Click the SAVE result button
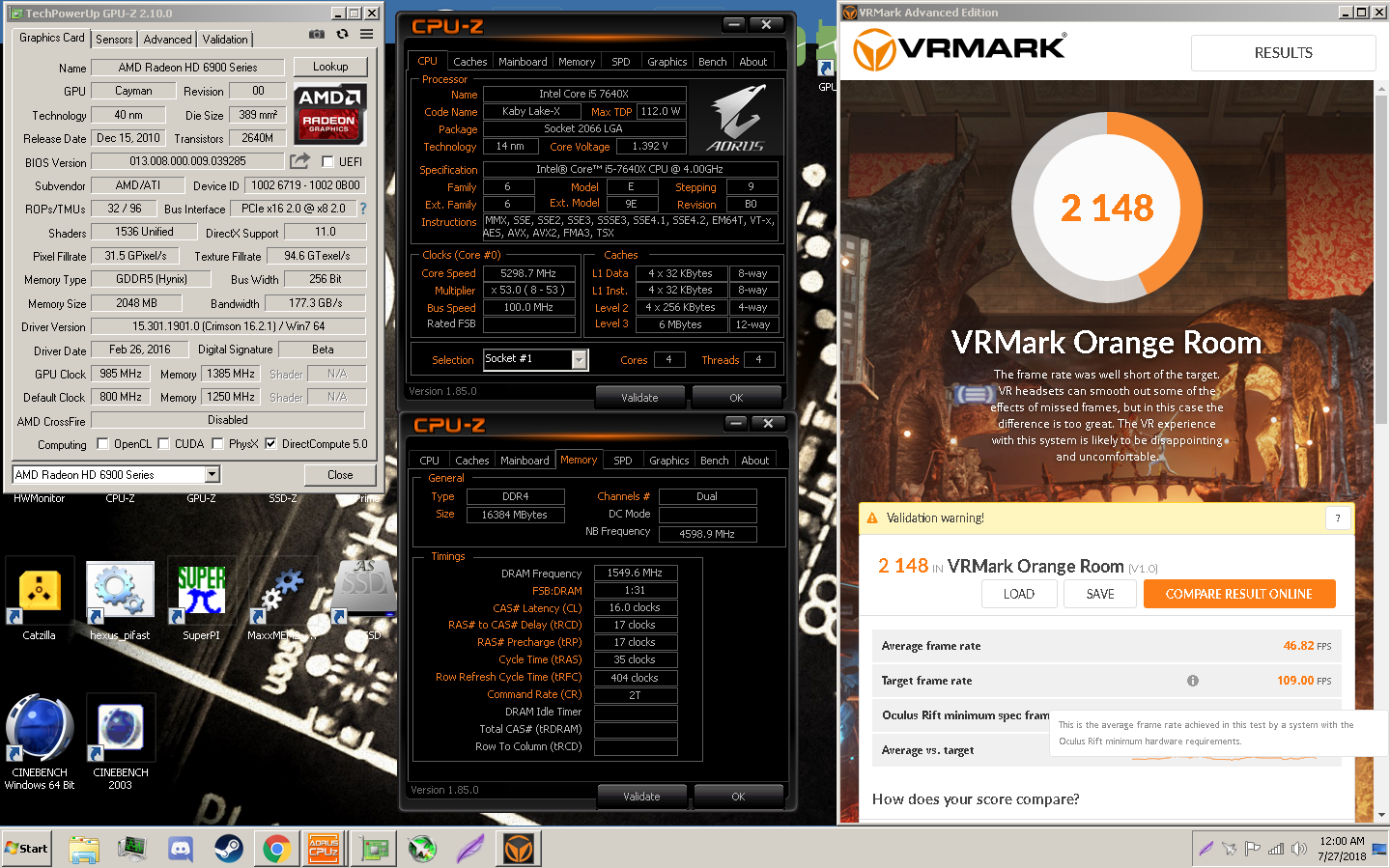This screenshot has height=868, width=1390. point(1100,594)
